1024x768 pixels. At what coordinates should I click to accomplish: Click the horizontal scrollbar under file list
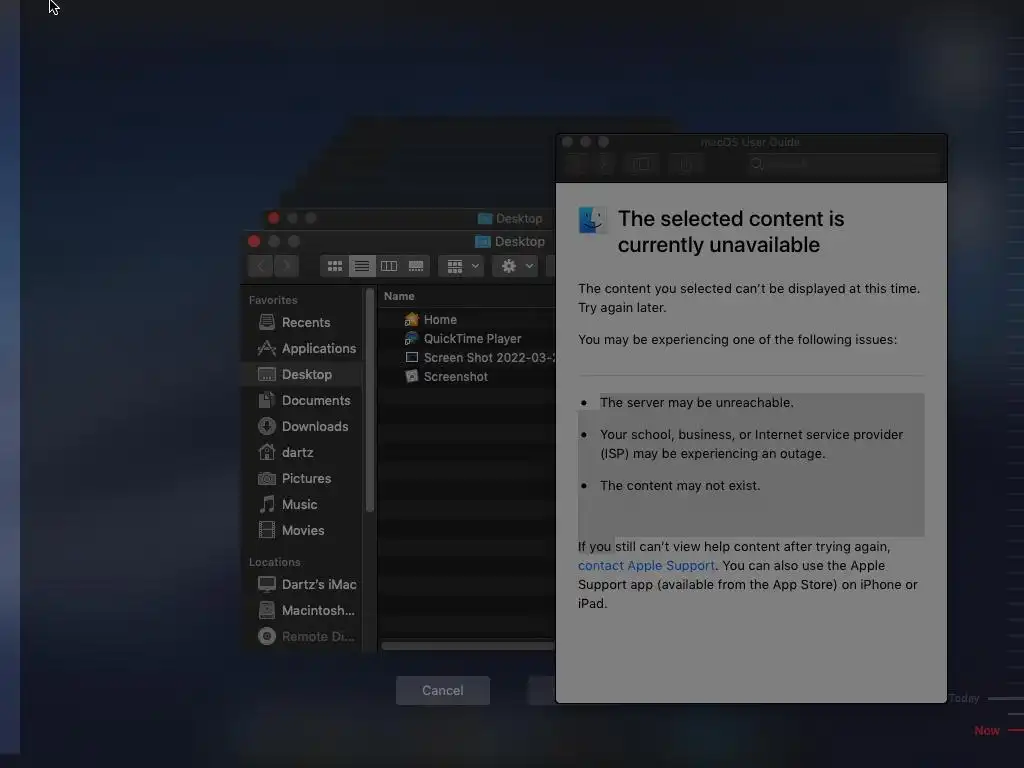[x=468, y=646]
